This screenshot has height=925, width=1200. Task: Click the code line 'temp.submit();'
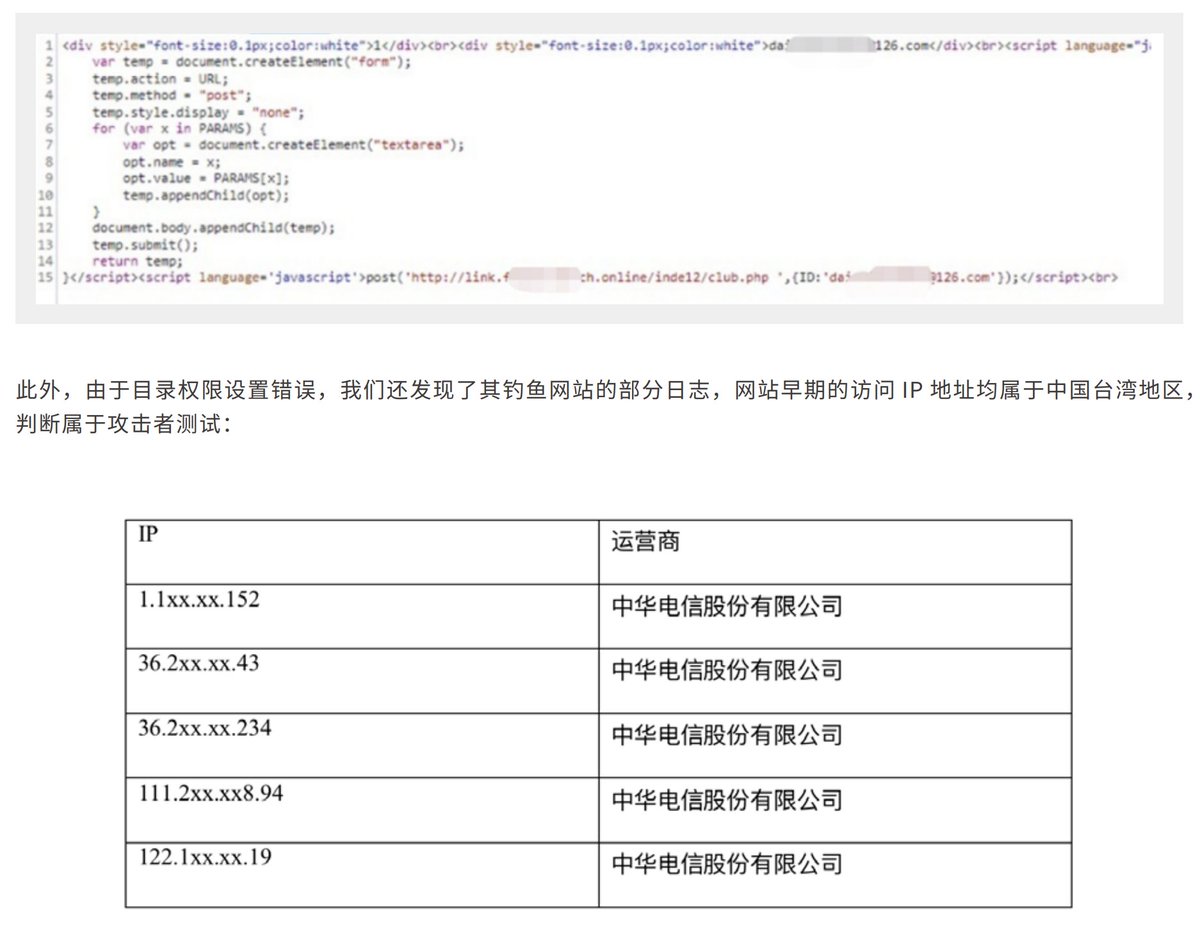(x=146, y=245)
